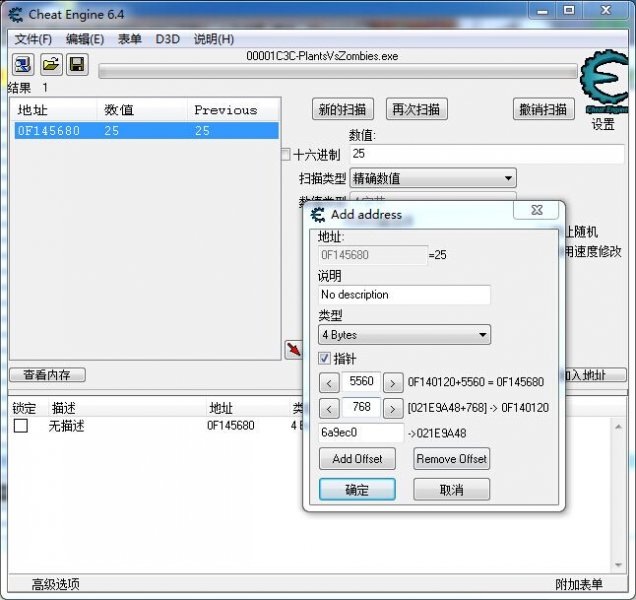This screenshot has height=600, width=636.
Task: Open the 编辑(E) menu
Action: (85, 39)
